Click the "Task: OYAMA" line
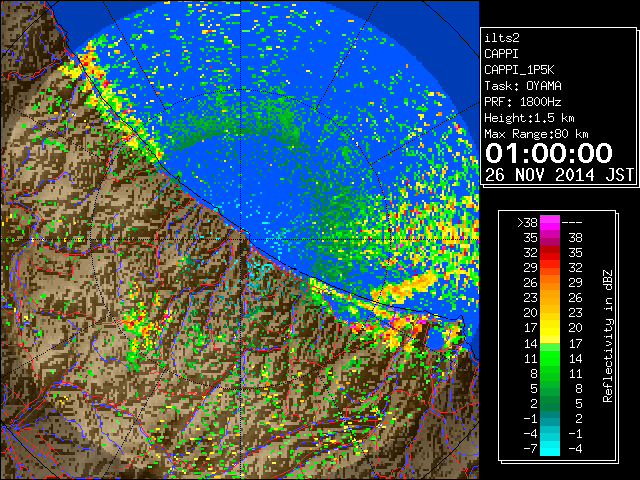The height and width of the screenshot is (480, 640). tap(523, 86)
